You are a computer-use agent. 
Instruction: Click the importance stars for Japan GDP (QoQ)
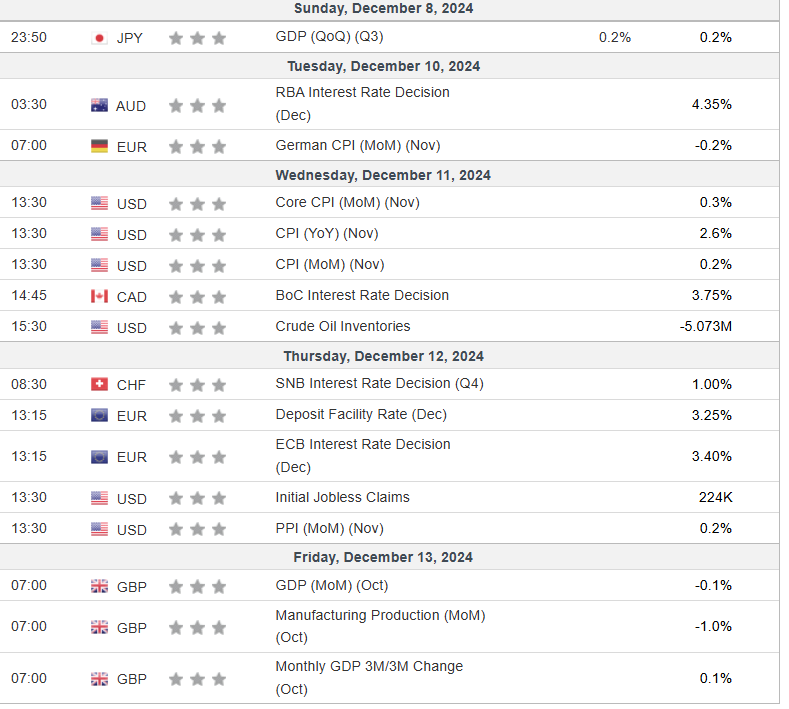[197, 38]
